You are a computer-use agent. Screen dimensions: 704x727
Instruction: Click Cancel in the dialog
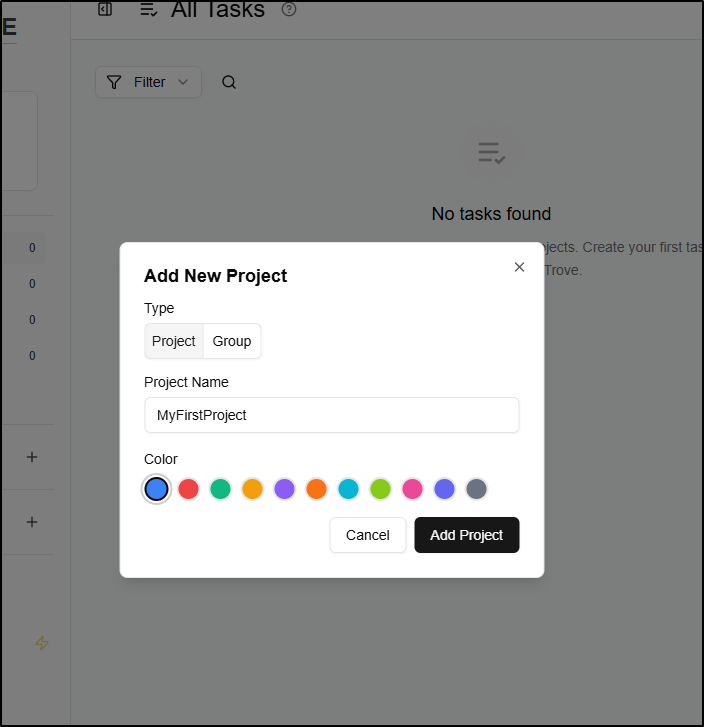tap(368, 535)
